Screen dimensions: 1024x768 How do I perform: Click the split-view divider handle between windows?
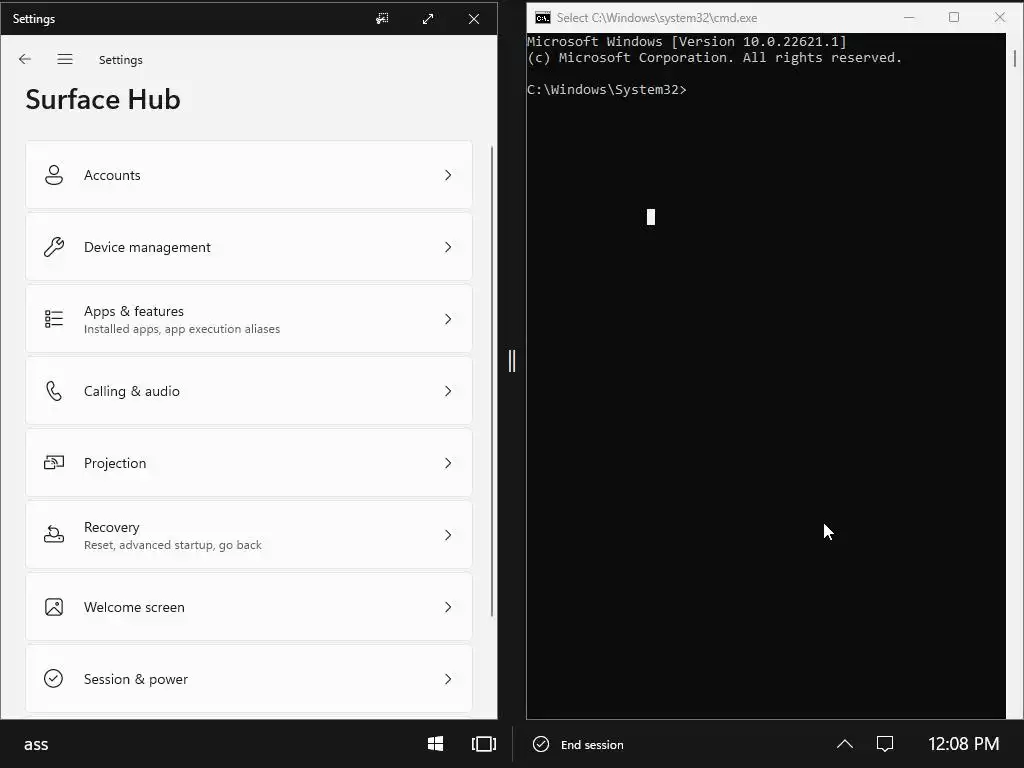(x=512, y=360)
